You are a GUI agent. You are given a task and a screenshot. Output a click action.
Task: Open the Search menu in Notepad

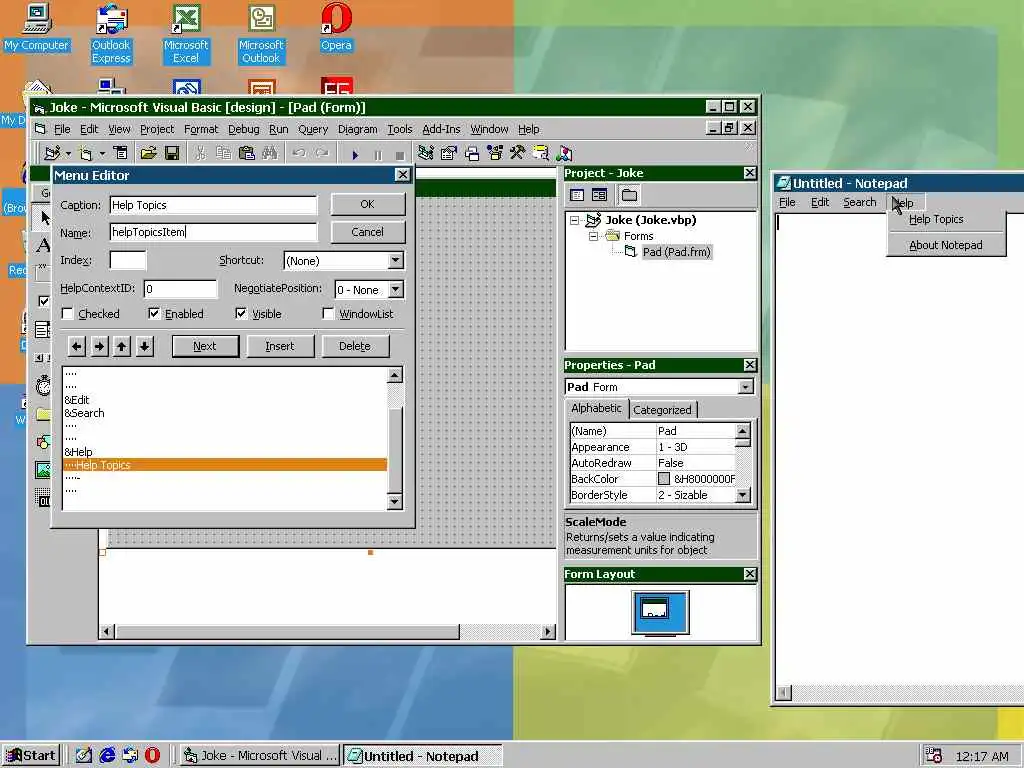(859, 202)
